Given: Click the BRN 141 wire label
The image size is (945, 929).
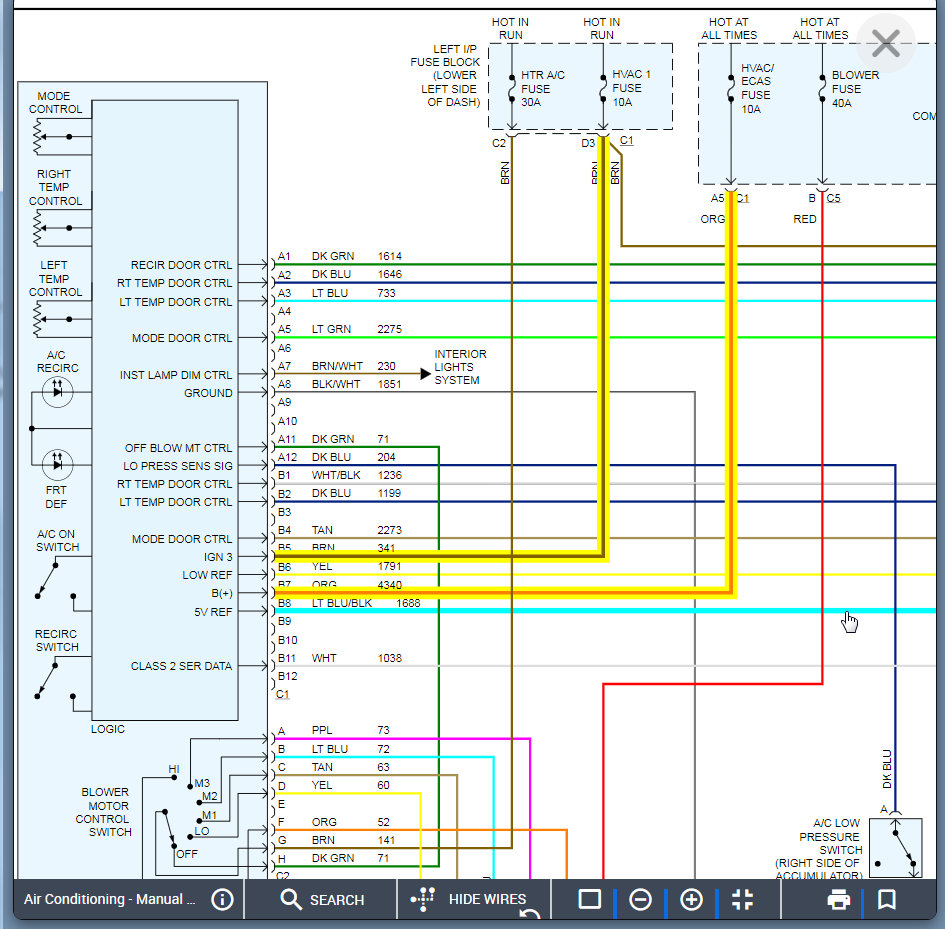Looking at the screenshot, I should (353, 840).
